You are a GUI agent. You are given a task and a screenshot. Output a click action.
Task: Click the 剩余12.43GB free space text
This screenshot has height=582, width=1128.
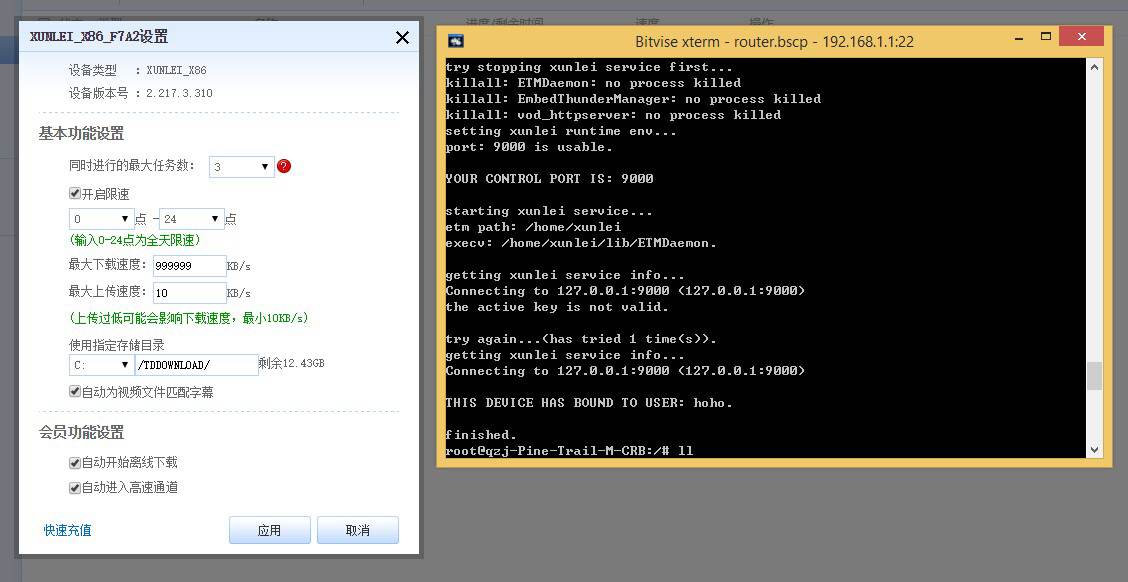[291, 363]
